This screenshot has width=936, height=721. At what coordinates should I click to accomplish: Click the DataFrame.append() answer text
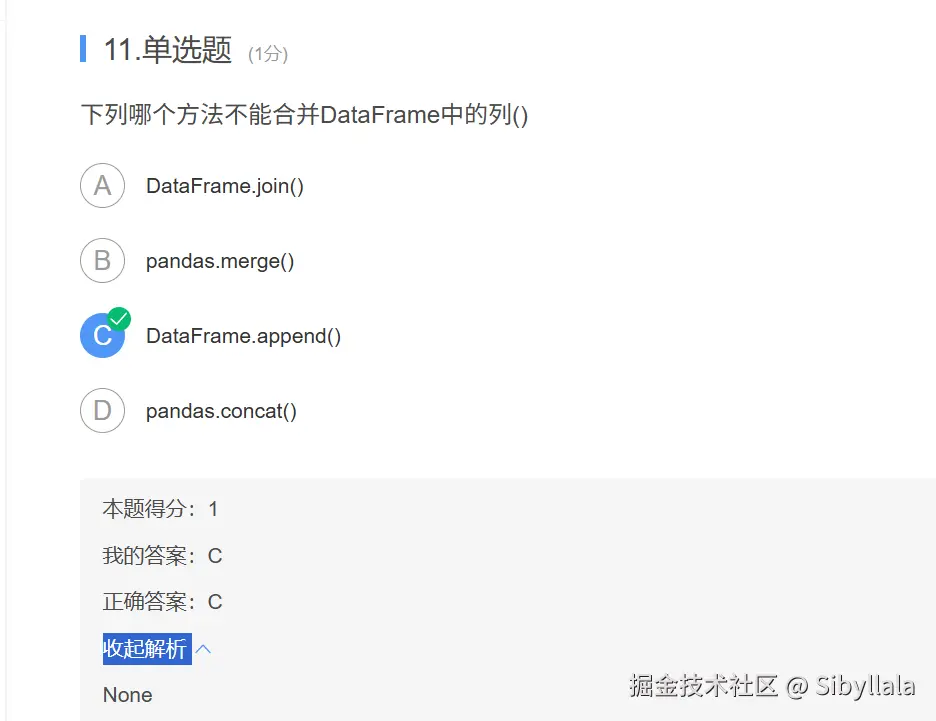click(x=243, y=336)
